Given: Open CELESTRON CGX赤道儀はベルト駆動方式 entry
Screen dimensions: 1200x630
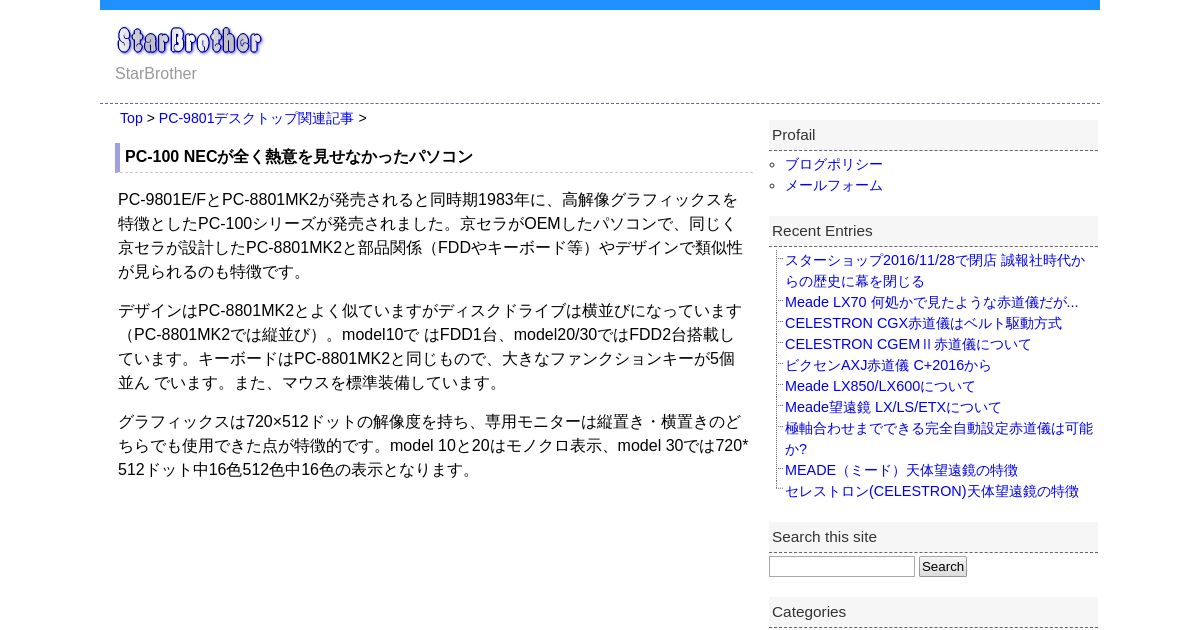Looking at the screenshot, I should pos(923,323).
